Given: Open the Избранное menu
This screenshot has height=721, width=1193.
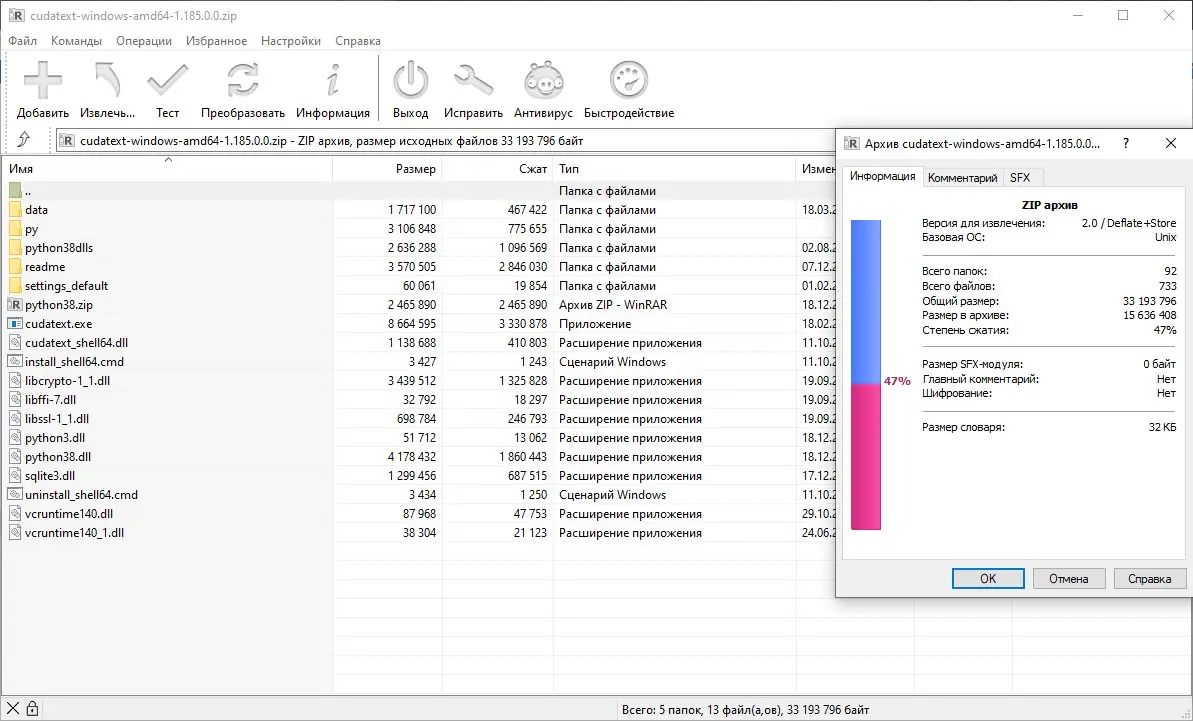Looking at the screenshot, I should tap(216, 41).
